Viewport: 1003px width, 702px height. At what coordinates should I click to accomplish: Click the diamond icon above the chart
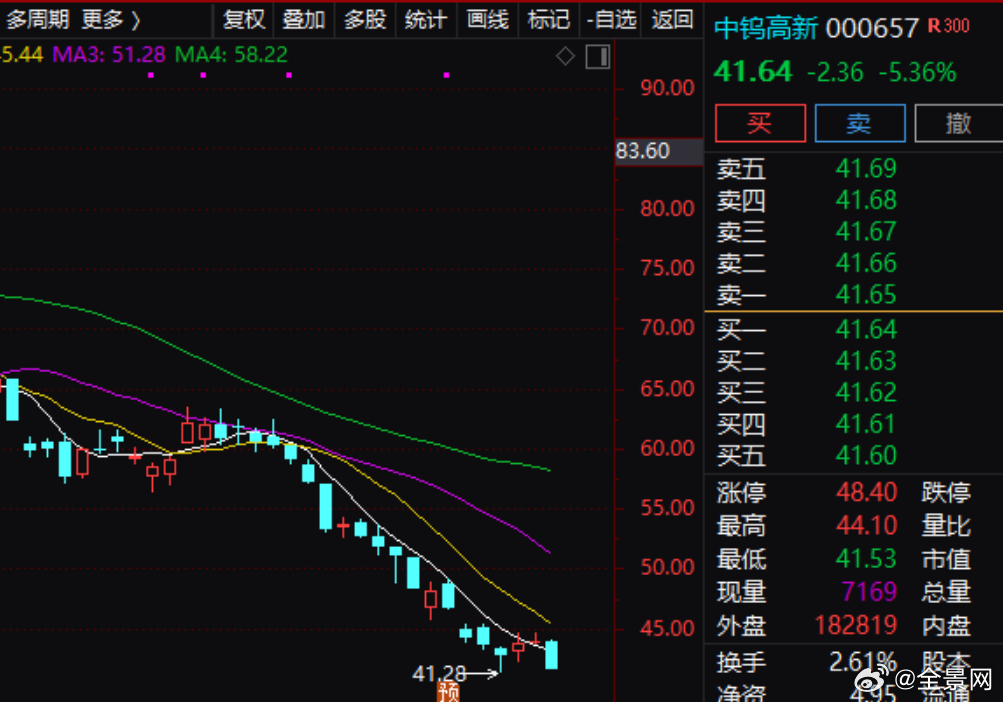(x=565, y=56)
